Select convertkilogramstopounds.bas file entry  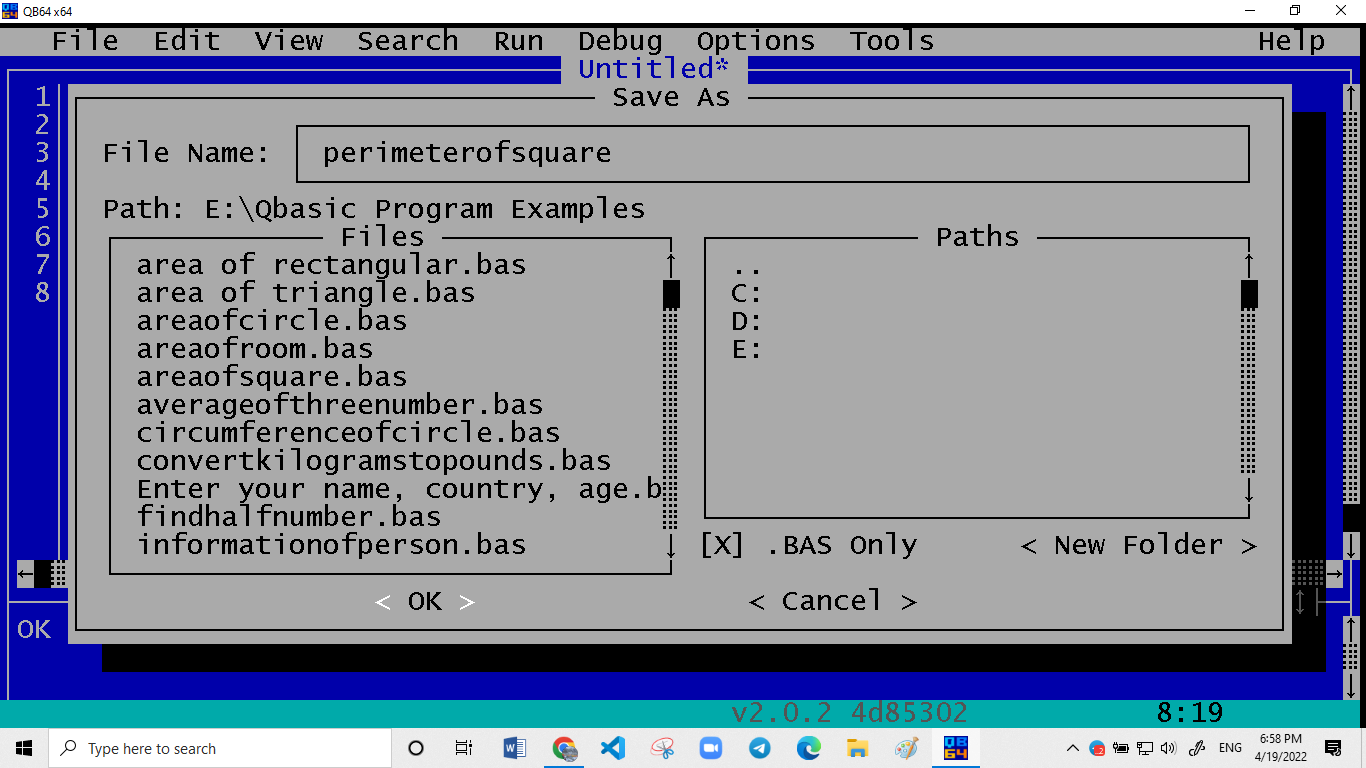(x=374, y=461)
